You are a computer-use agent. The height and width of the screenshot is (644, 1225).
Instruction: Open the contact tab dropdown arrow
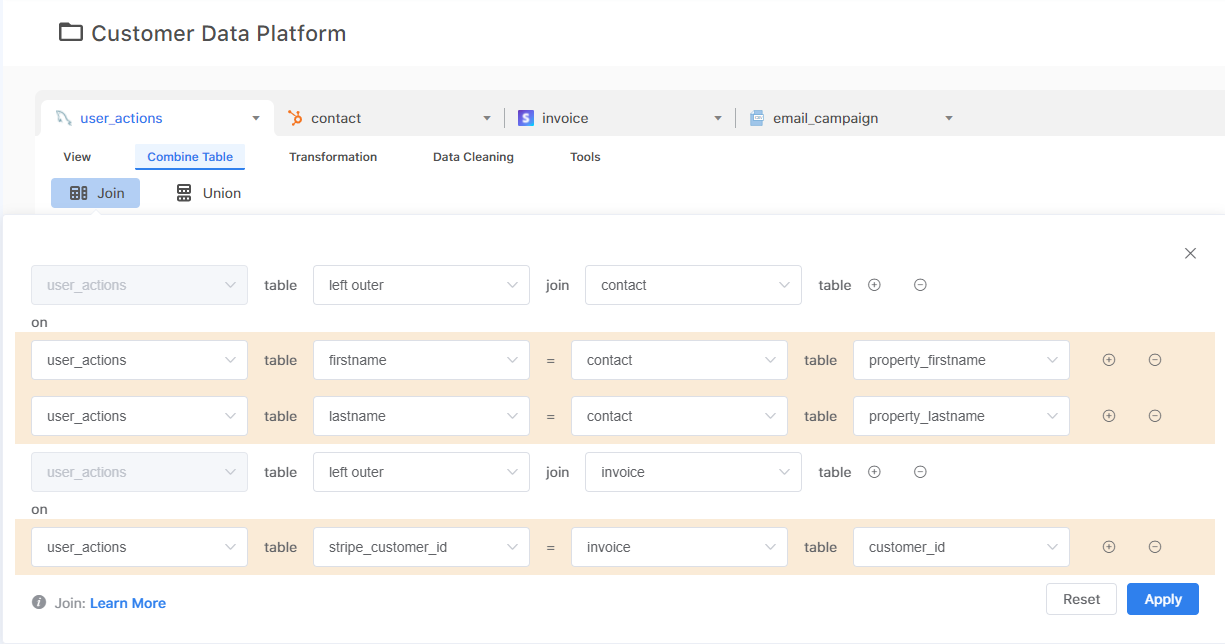[487, 118]
